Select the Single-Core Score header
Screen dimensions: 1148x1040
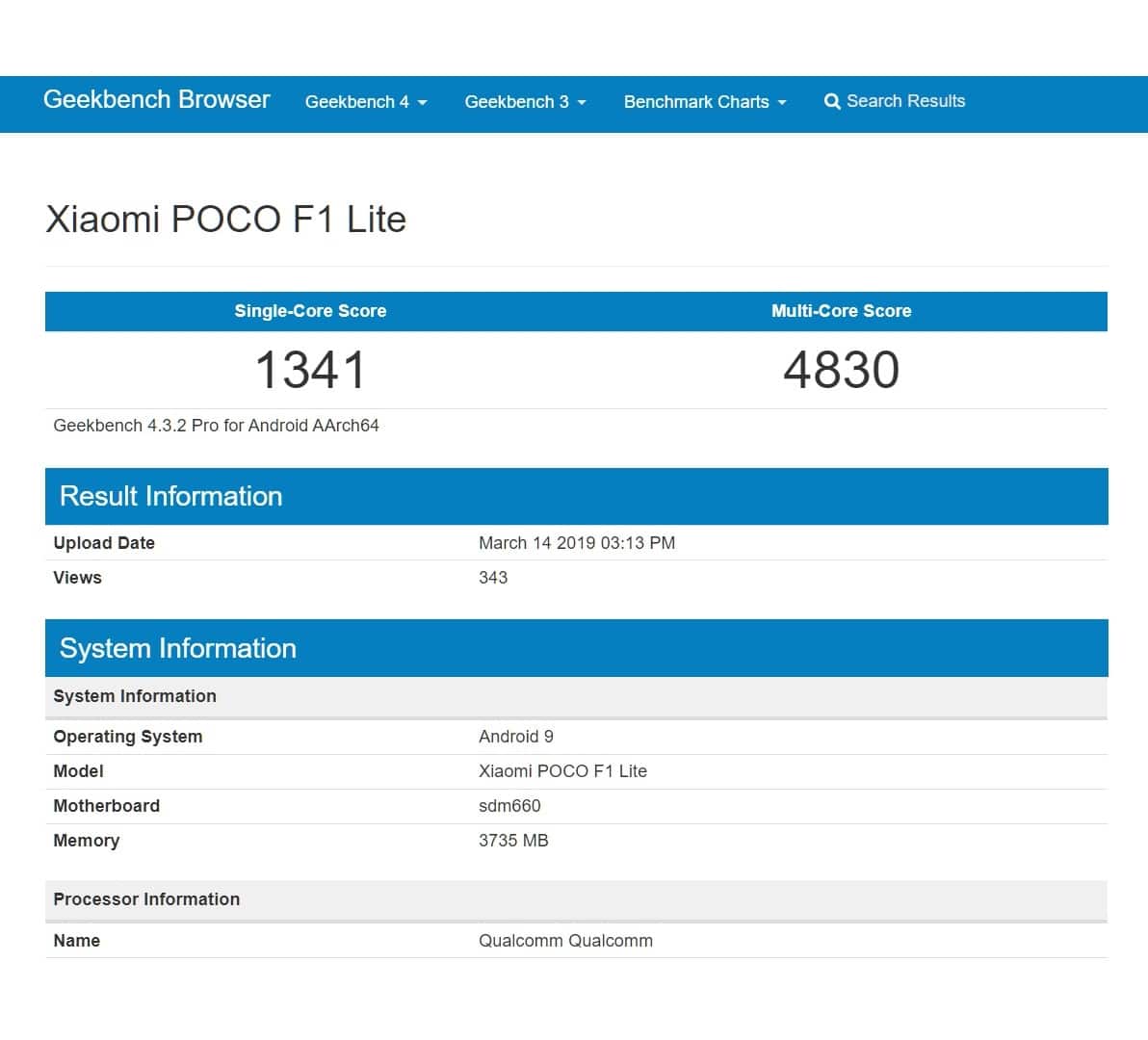point(310,311)
